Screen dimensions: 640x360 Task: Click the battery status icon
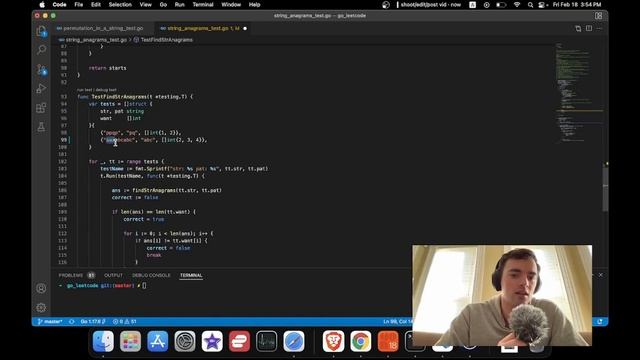501,4
